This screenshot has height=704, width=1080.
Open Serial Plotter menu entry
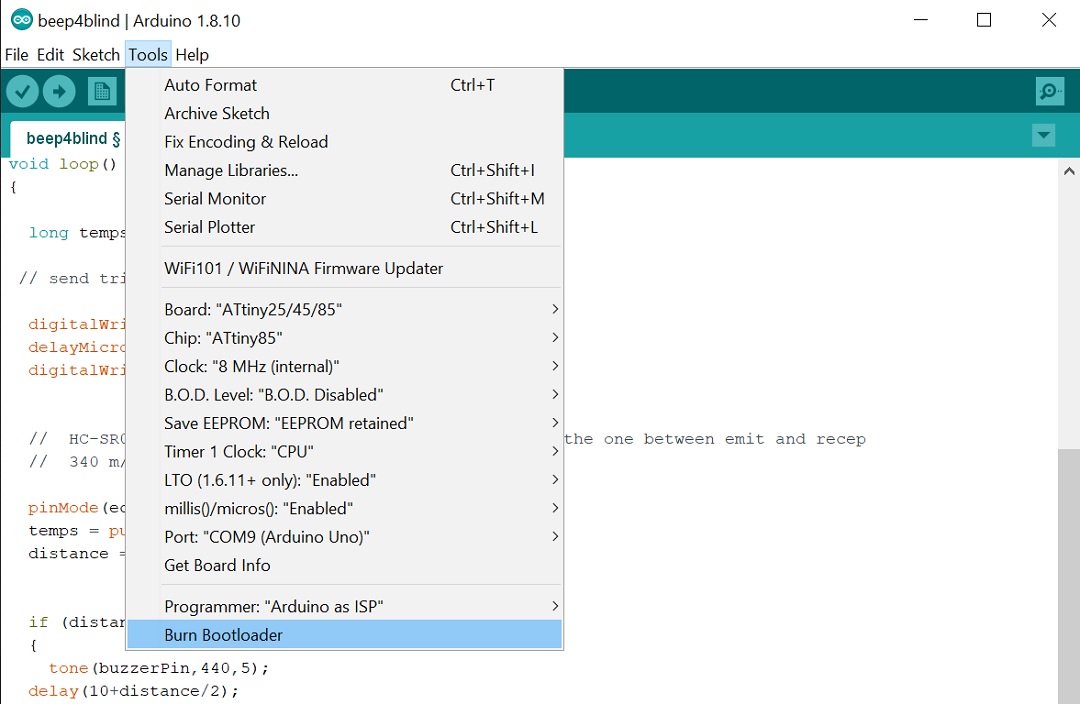pos(344,227)
